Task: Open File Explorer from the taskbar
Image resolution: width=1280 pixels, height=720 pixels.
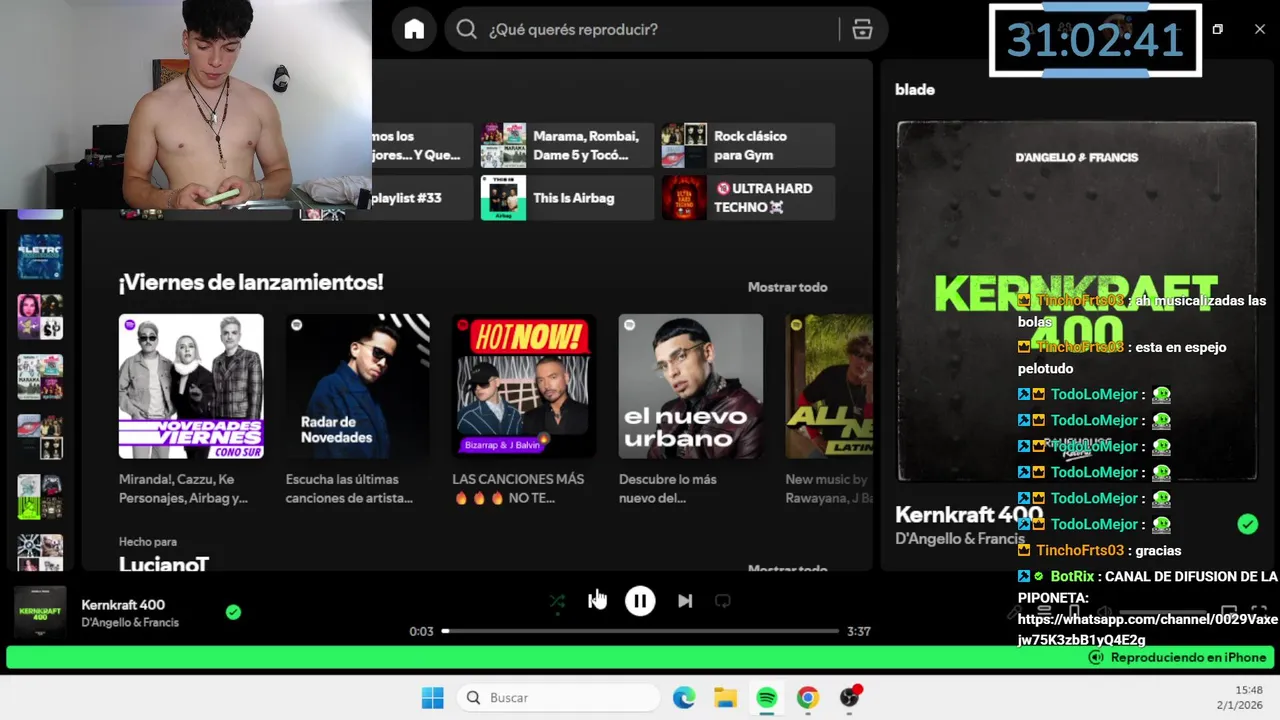Action: point(725,697)
